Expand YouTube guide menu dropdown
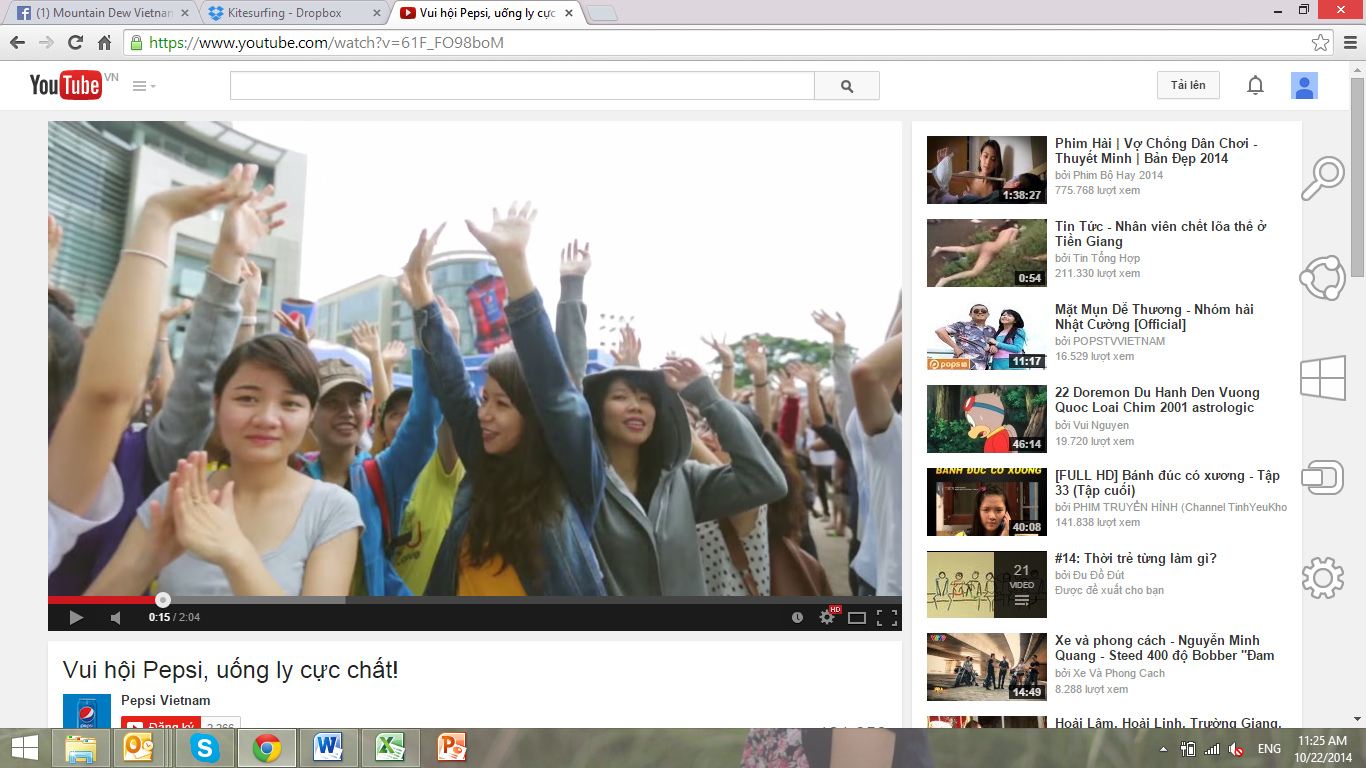 point(144,86)
